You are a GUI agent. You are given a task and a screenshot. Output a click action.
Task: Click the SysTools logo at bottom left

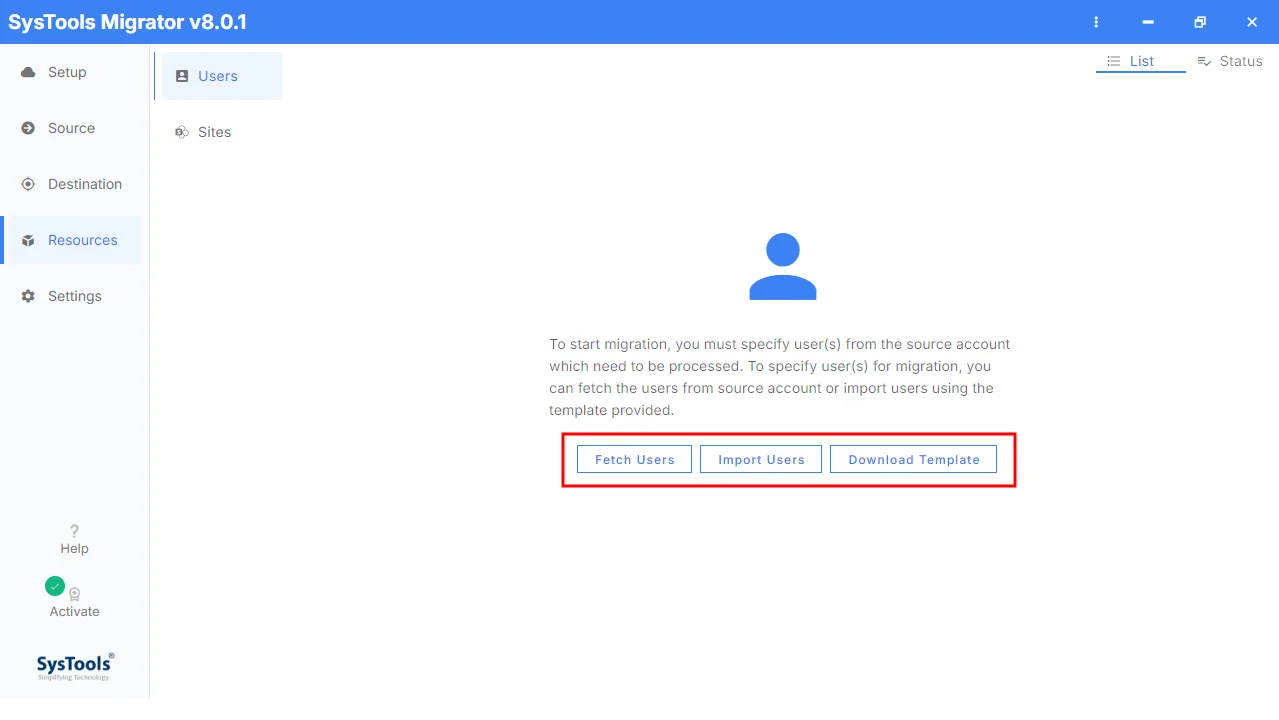(x=75, y=666)
